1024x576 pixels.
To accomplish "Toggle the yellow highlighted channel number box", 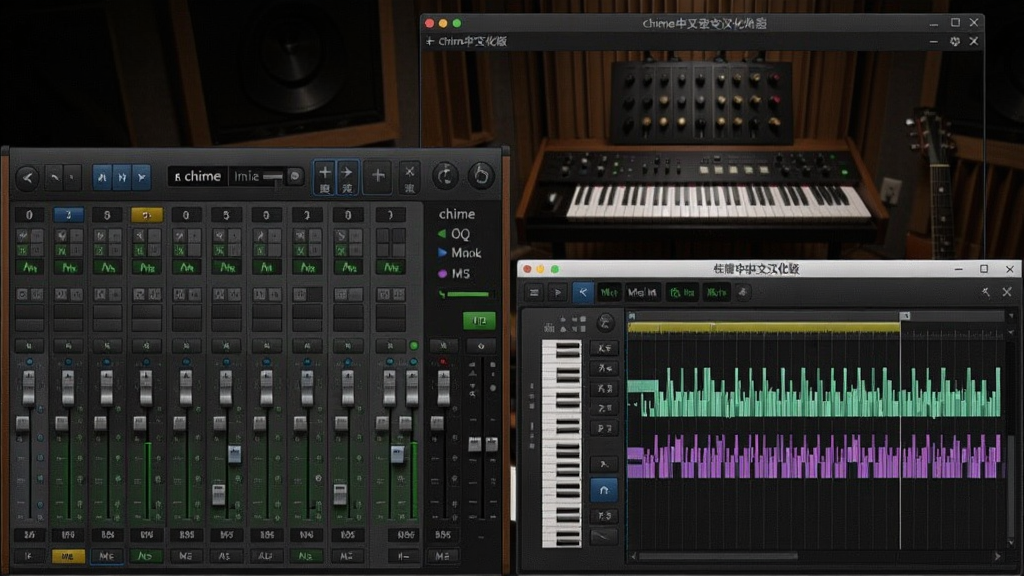I will pyautogui.click(x=147, y=214).
